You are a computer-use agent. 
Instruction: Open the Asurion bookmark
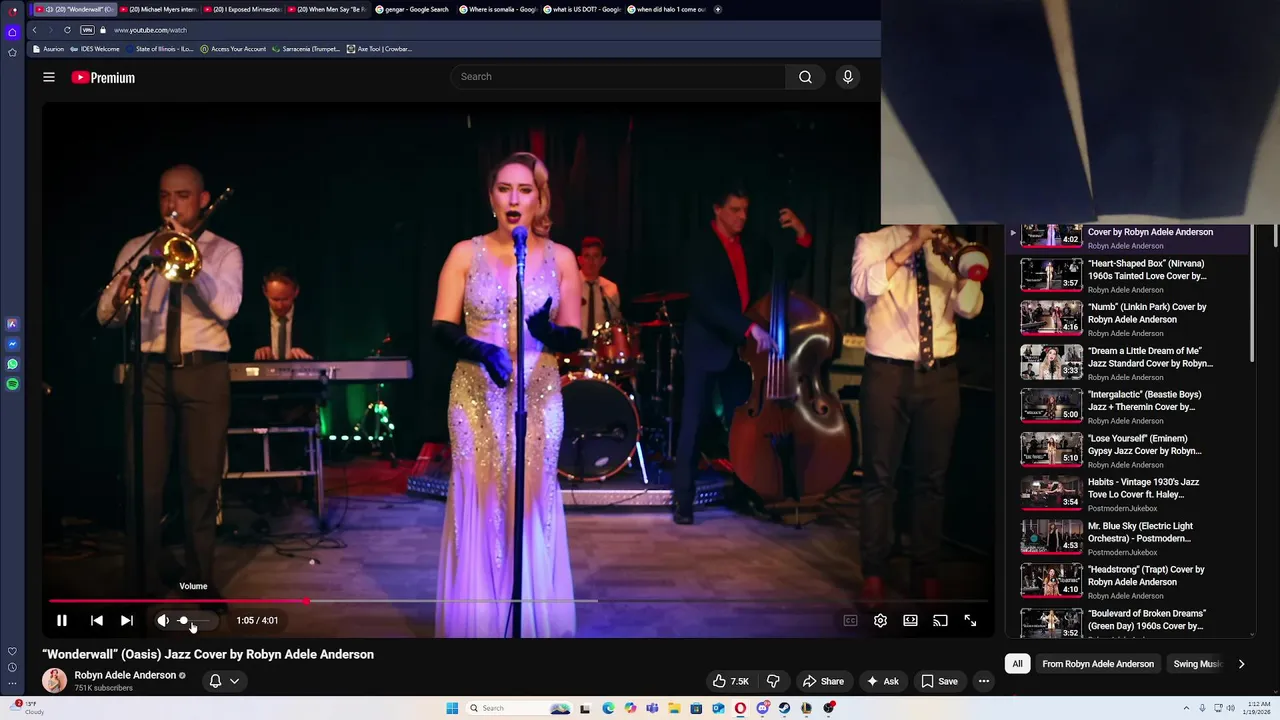[x=48, y=49]
